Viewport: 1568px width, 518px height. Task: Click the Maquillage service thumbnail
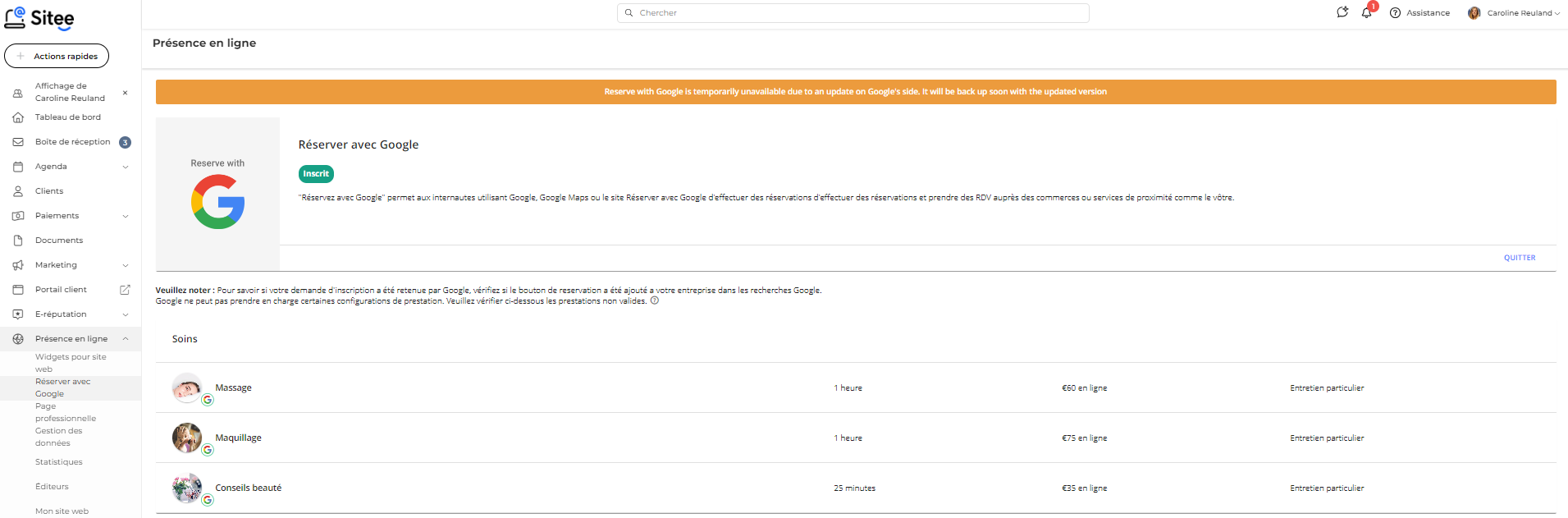[187, 438]
